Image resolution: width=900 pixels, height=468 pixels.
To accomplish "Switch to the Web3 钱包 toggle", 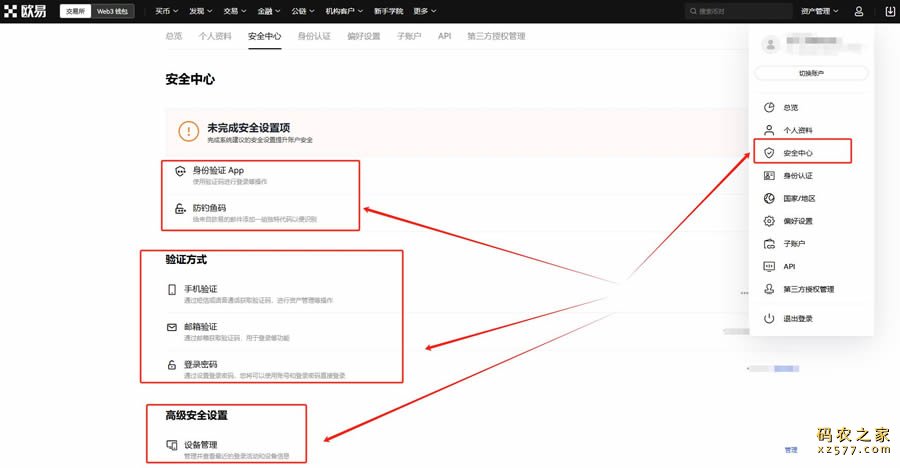I will point(112,11).
